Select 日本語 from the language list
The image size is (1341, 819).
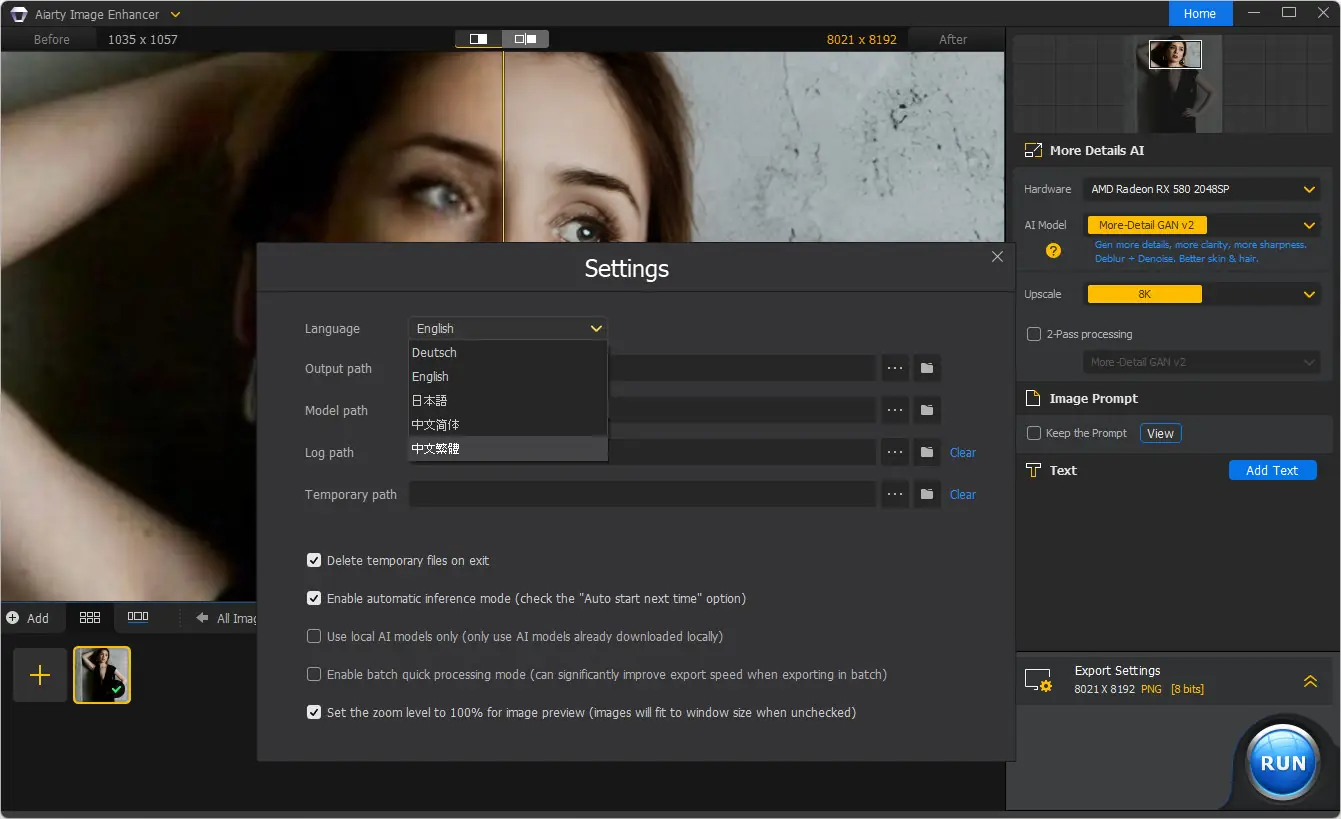(x=430, y=400)
